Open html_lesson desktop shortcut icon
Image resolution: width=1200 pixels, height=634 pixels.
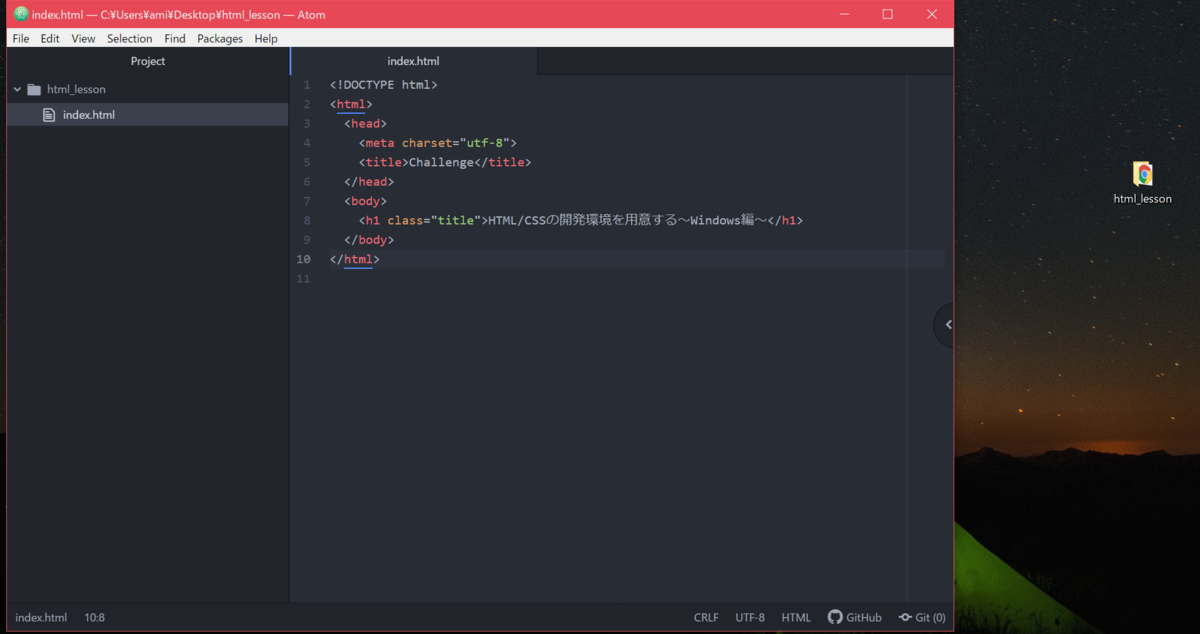[1142, 174]
